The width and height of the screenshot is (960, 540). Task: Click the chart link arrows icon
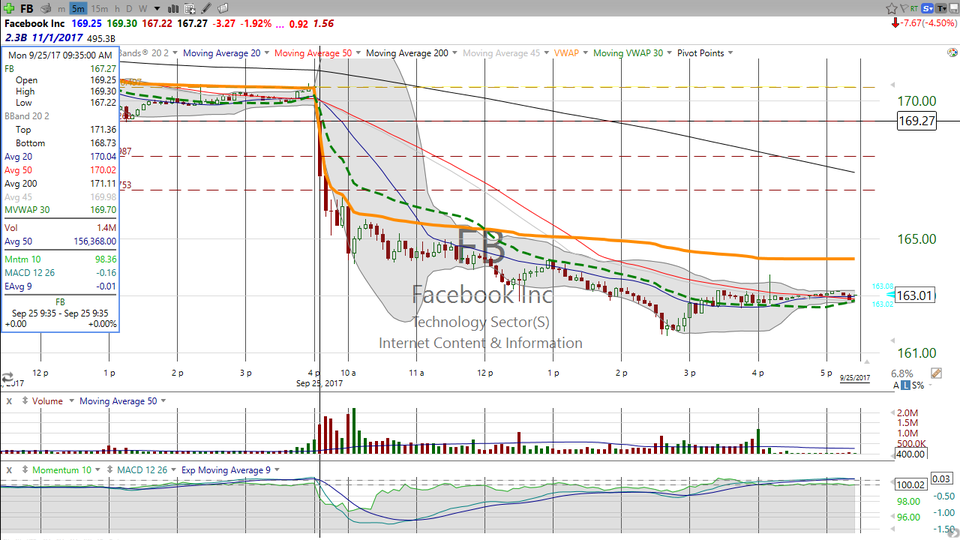[7, 377]
